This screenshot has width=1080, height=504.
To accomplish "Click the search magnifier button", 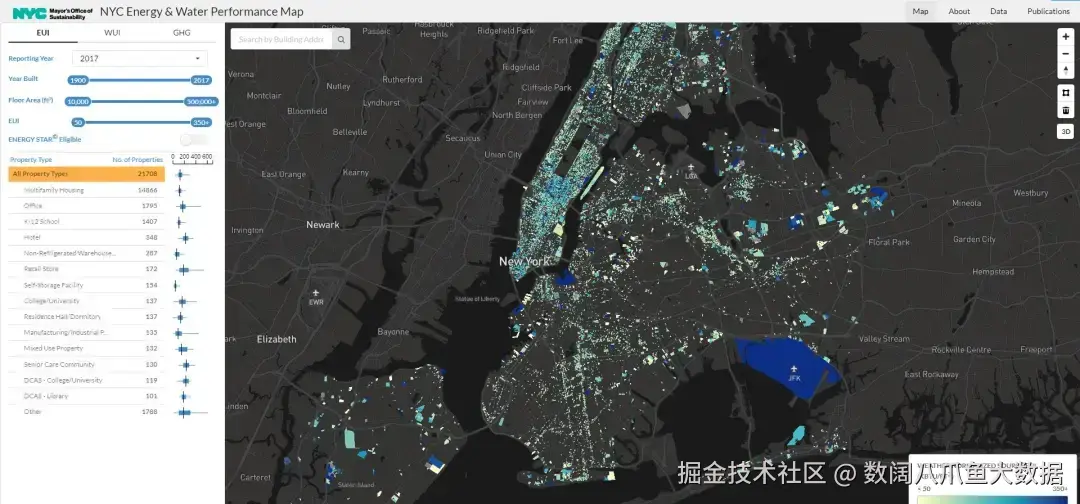I will click(341, 39).
